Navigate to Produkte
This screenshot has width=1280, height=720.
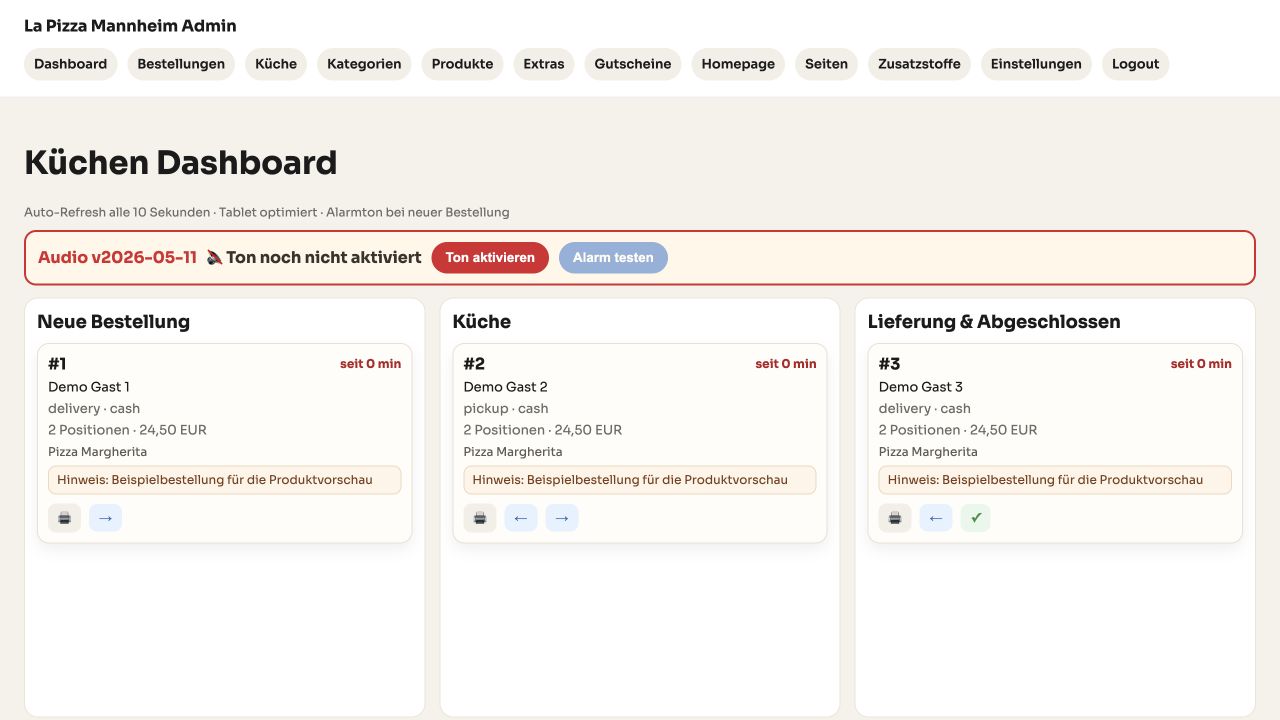(462, 64)
